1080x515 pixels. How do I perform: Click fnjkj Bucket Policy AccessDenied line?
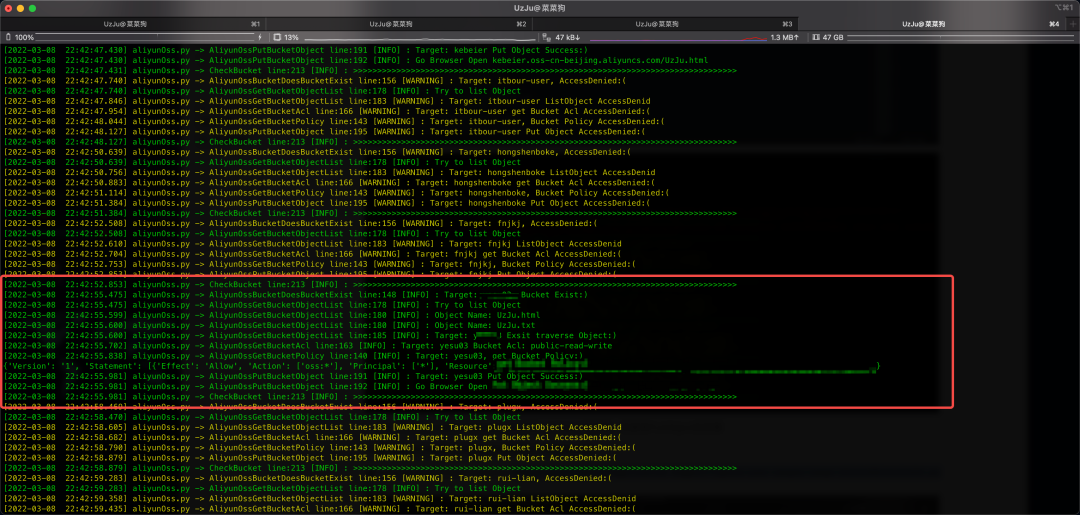(x=319, y=264)
